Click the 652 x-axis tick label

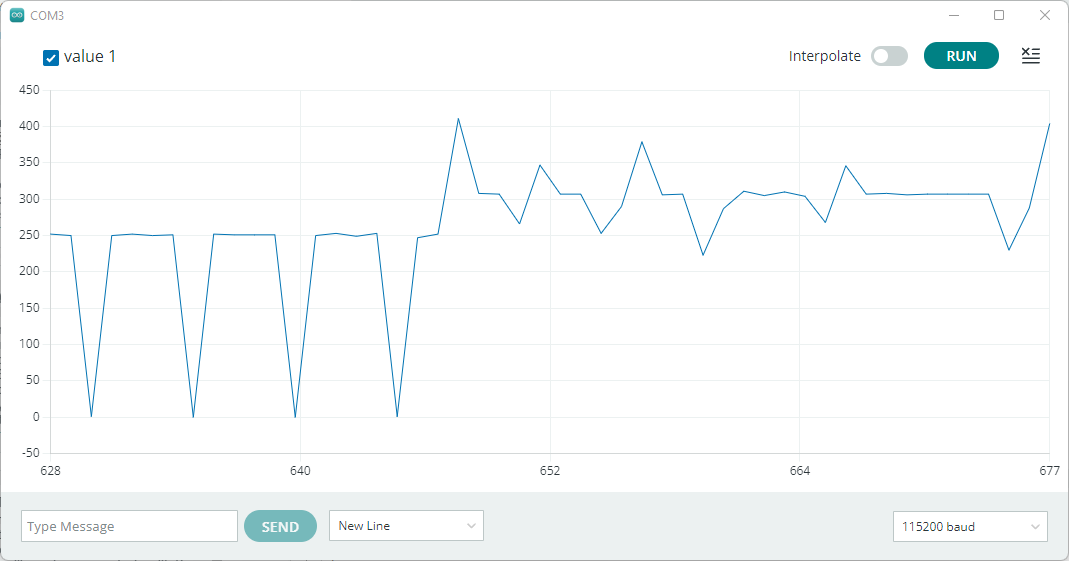pos(549,470)
